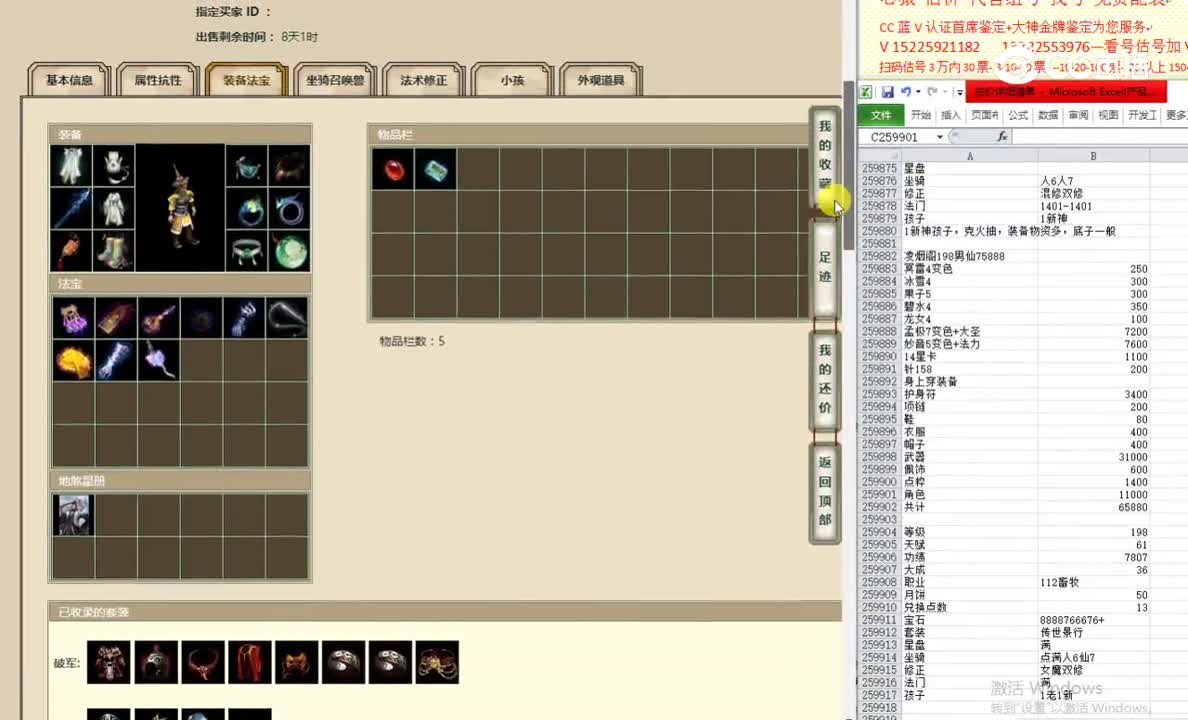Select the cell reading 112畜牧
This screenshot has width=1188, height=720.
tap(1094, 582)
